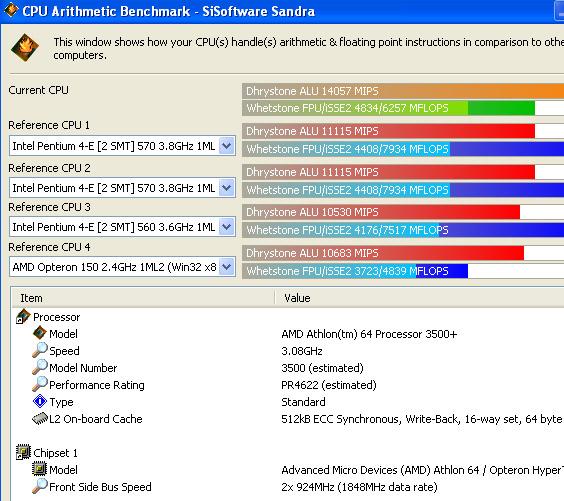The image size is (564, 501).
Task: Click the magnifier icon beside Front Side Bus Speed
Action: [x=40, y=486]
